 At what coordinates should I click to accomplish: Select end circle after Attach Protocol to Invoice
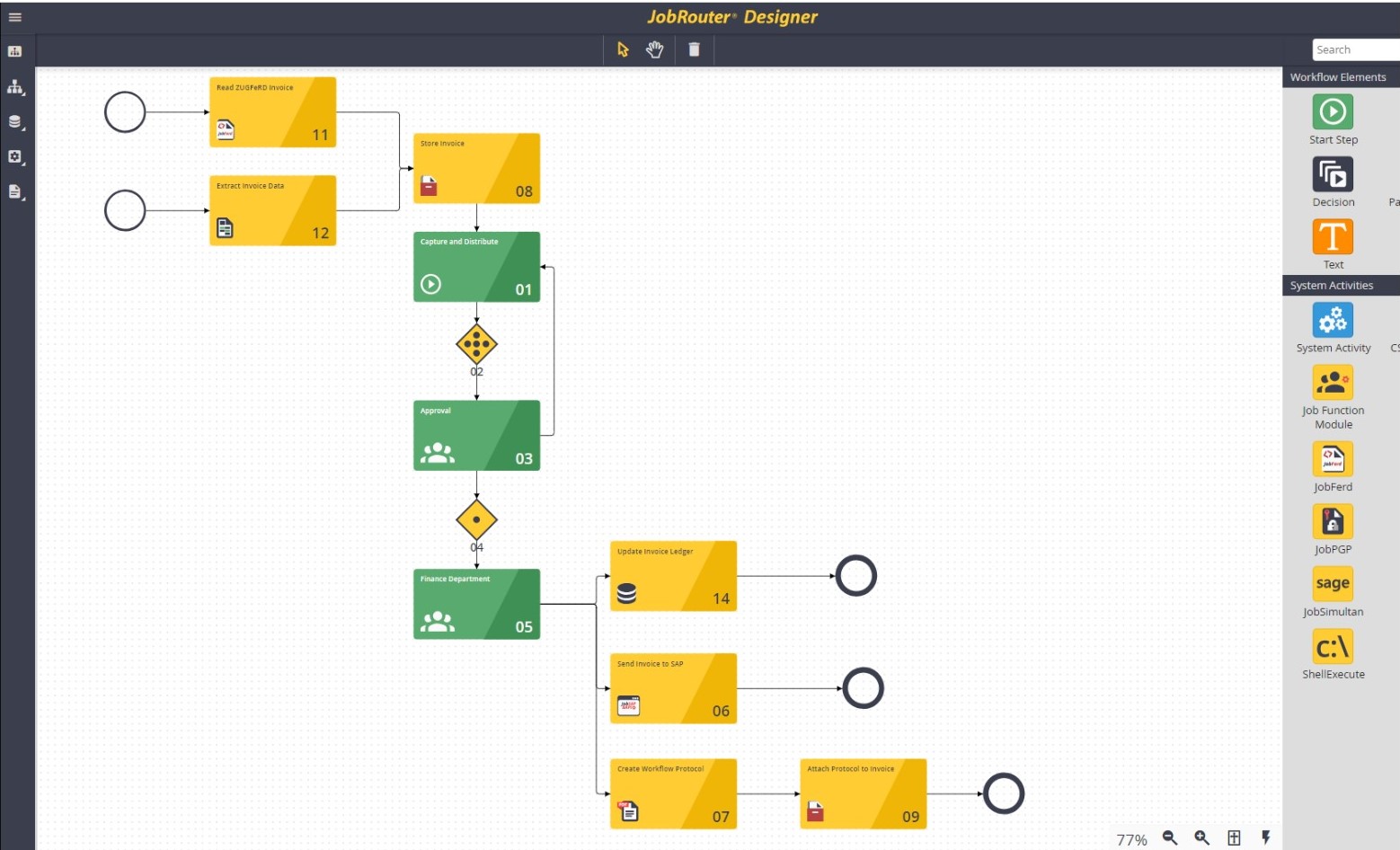(1004, 794)
